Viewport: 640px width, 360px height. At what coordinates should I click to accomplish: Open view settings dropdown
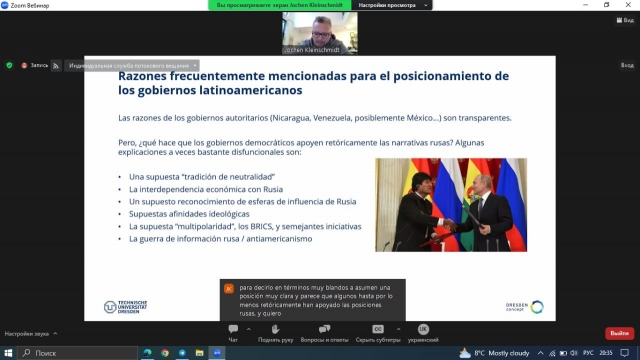click(x=392, y=5)
